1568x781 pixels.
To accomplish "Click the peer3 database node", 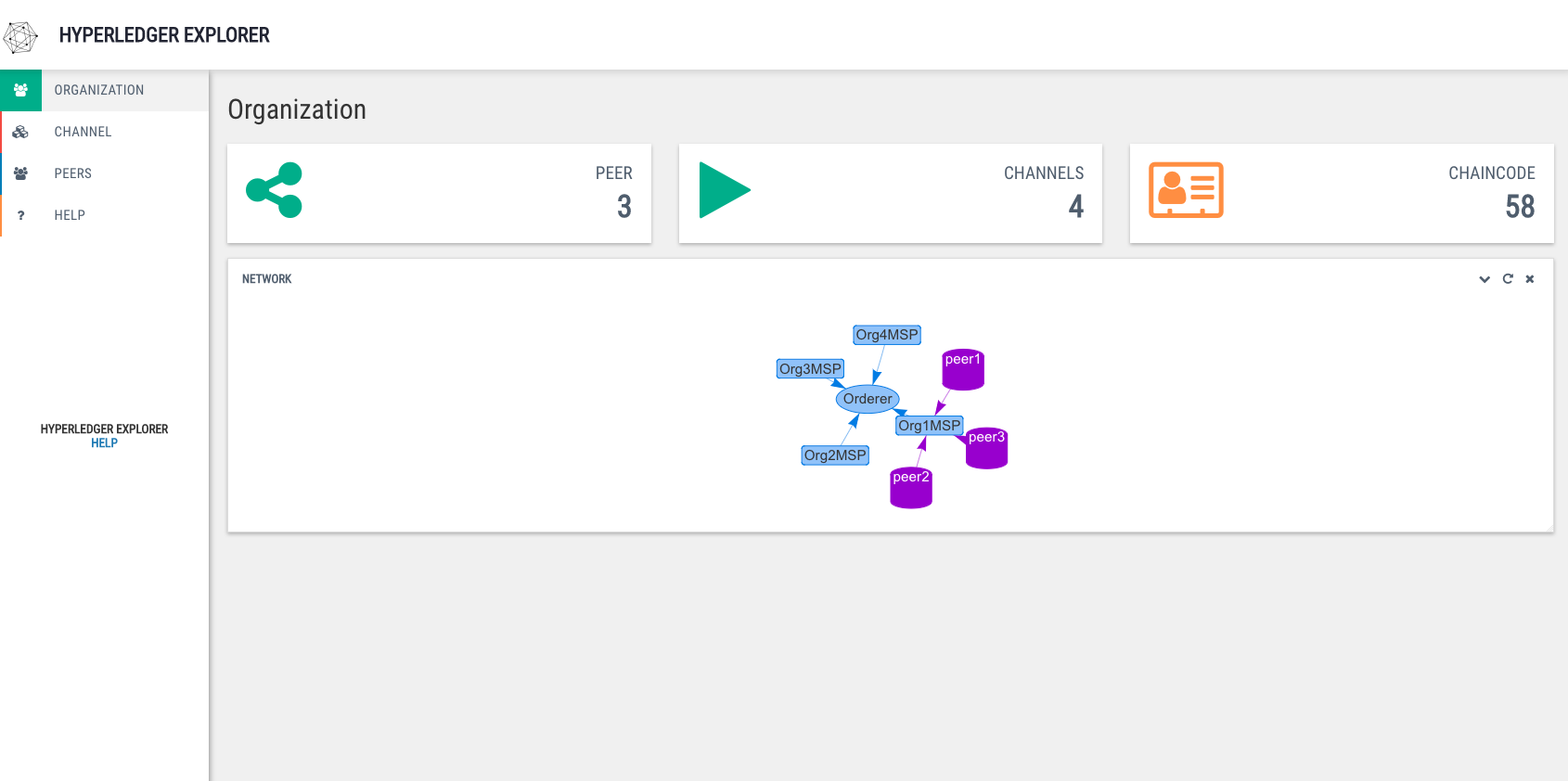I will 986,448.
